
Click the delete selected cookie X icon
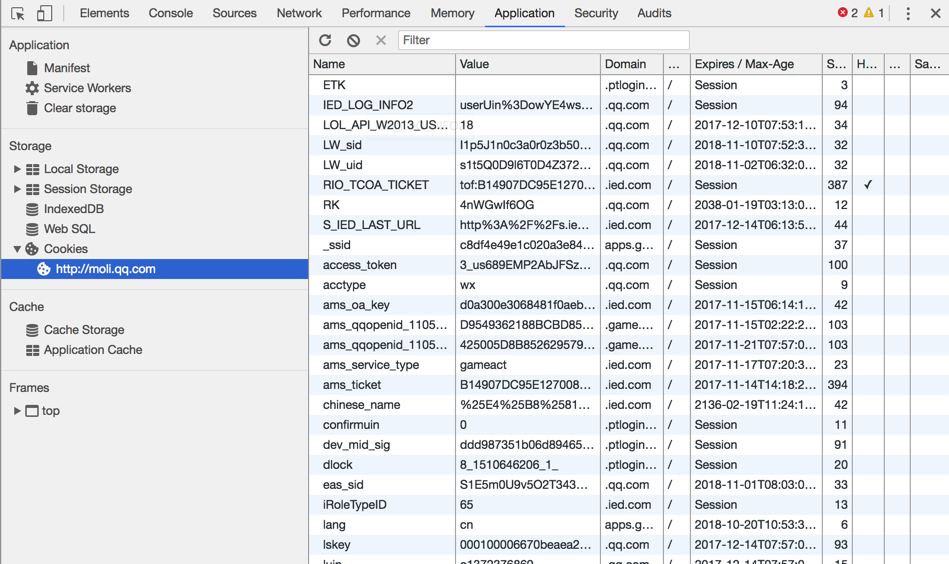click(x=381, y=40)
